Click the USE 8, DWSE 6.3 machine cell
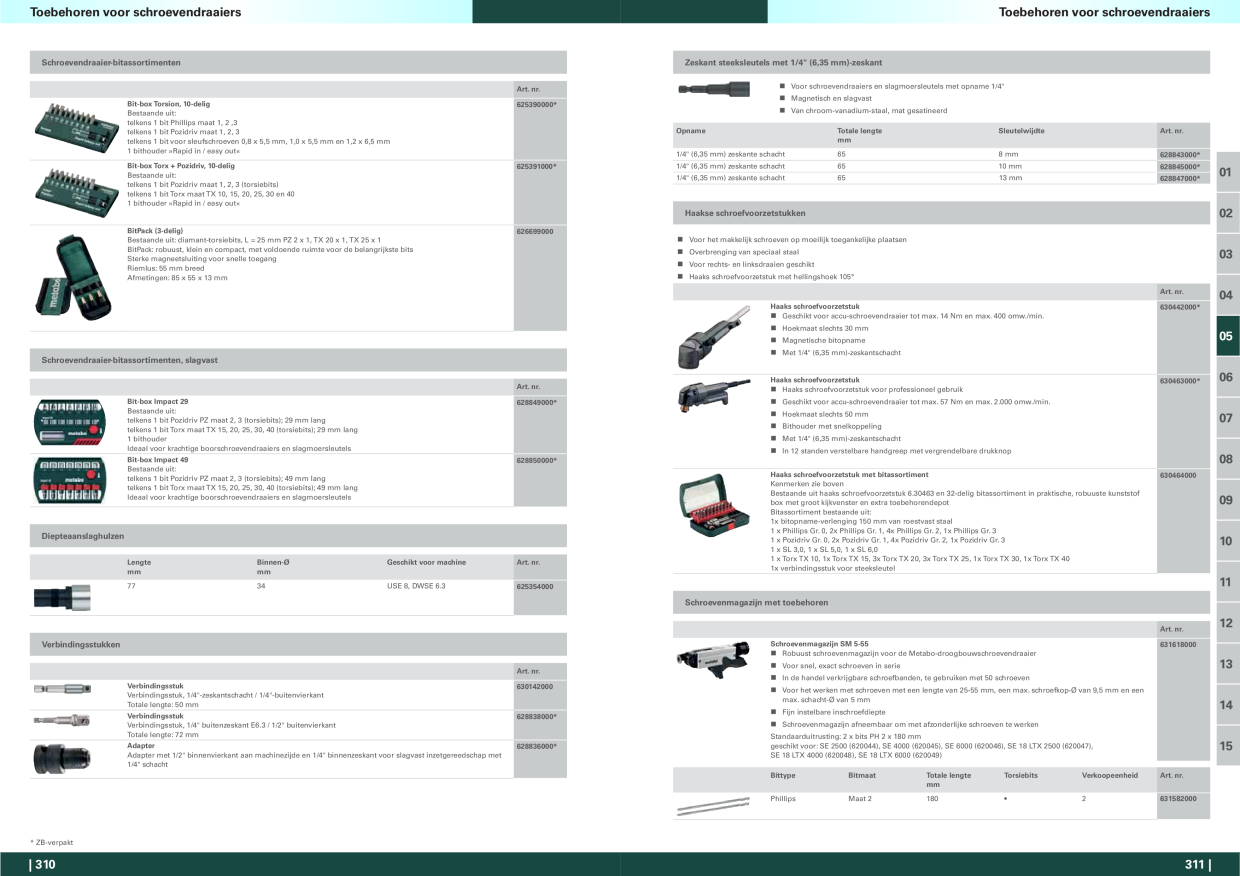This screenshot has height=876, width=1240. point(416,586)
